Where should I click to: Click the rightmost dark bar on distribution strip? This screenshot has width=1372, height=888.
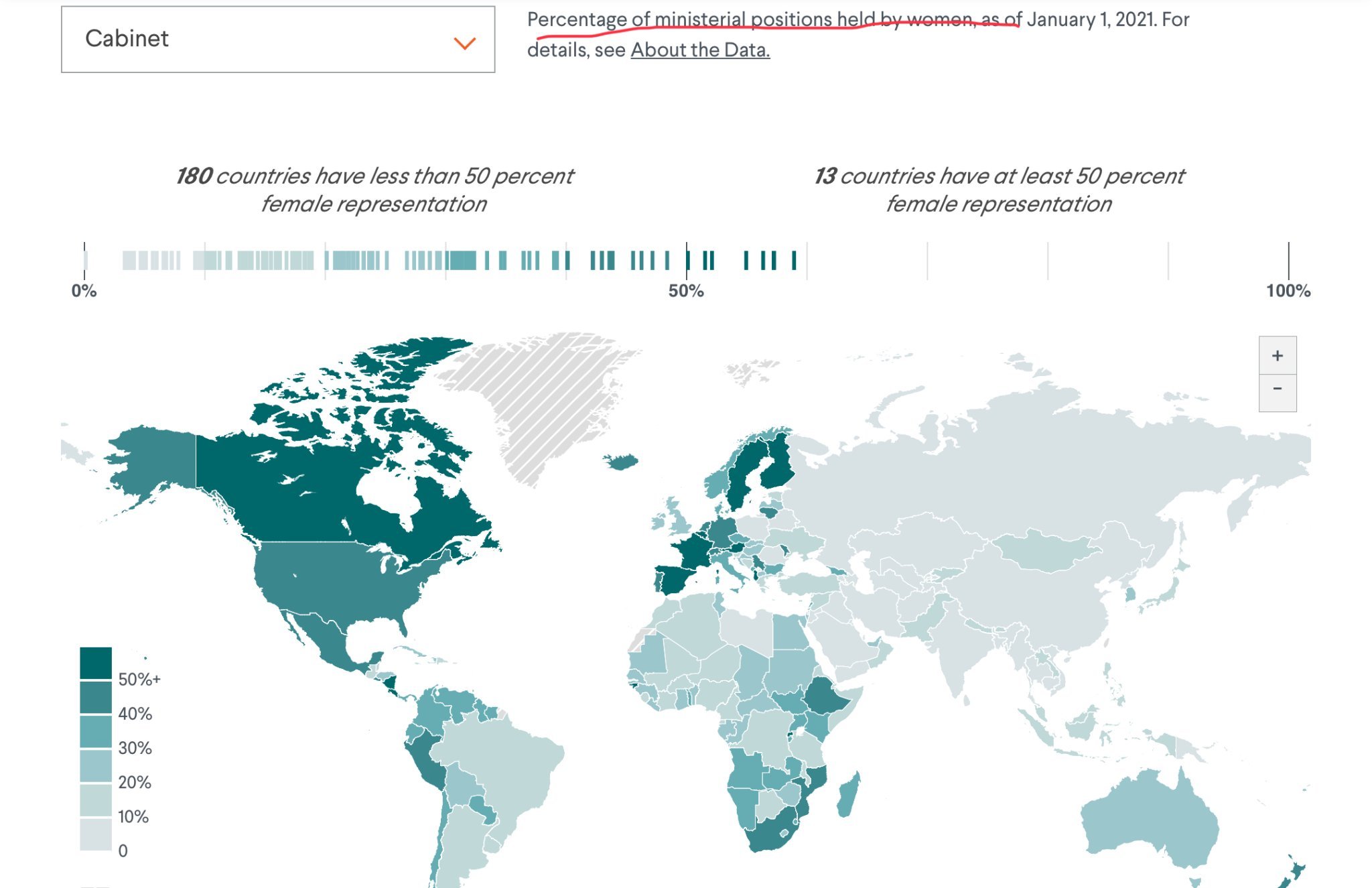click(x=794, y=260)
